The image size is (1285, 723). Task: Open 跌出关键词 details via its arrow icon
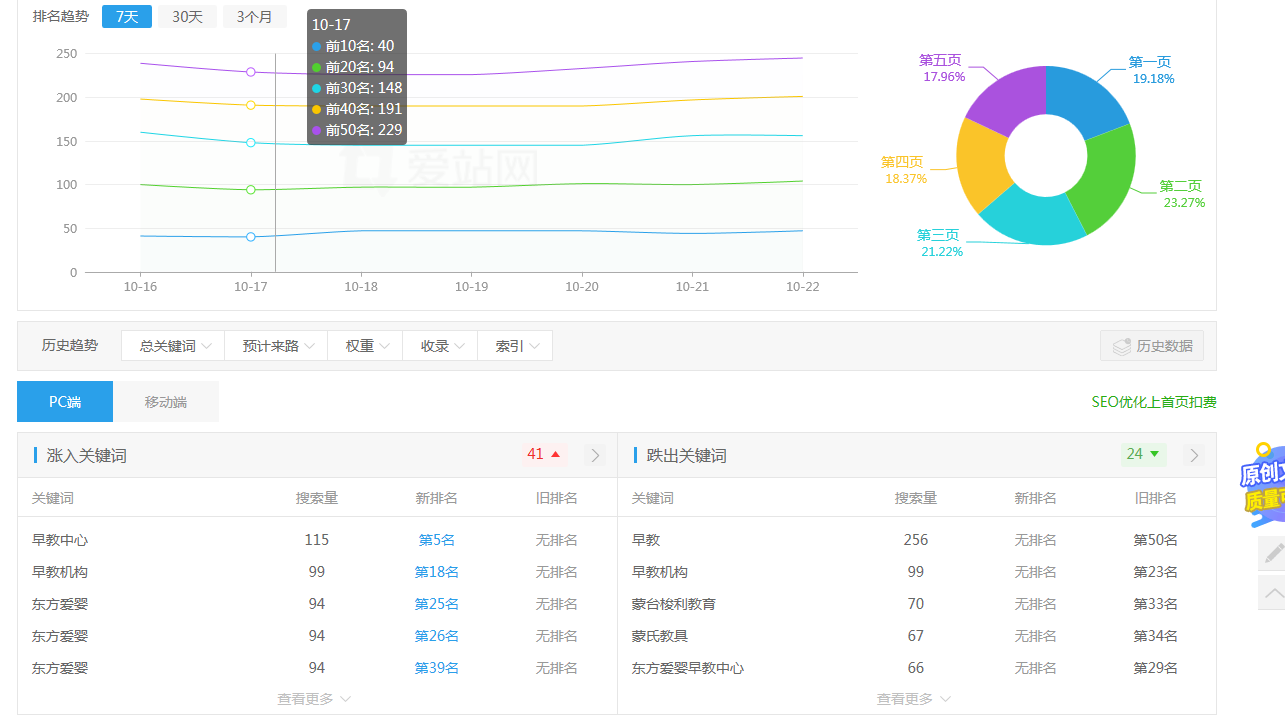point(1193,454)
